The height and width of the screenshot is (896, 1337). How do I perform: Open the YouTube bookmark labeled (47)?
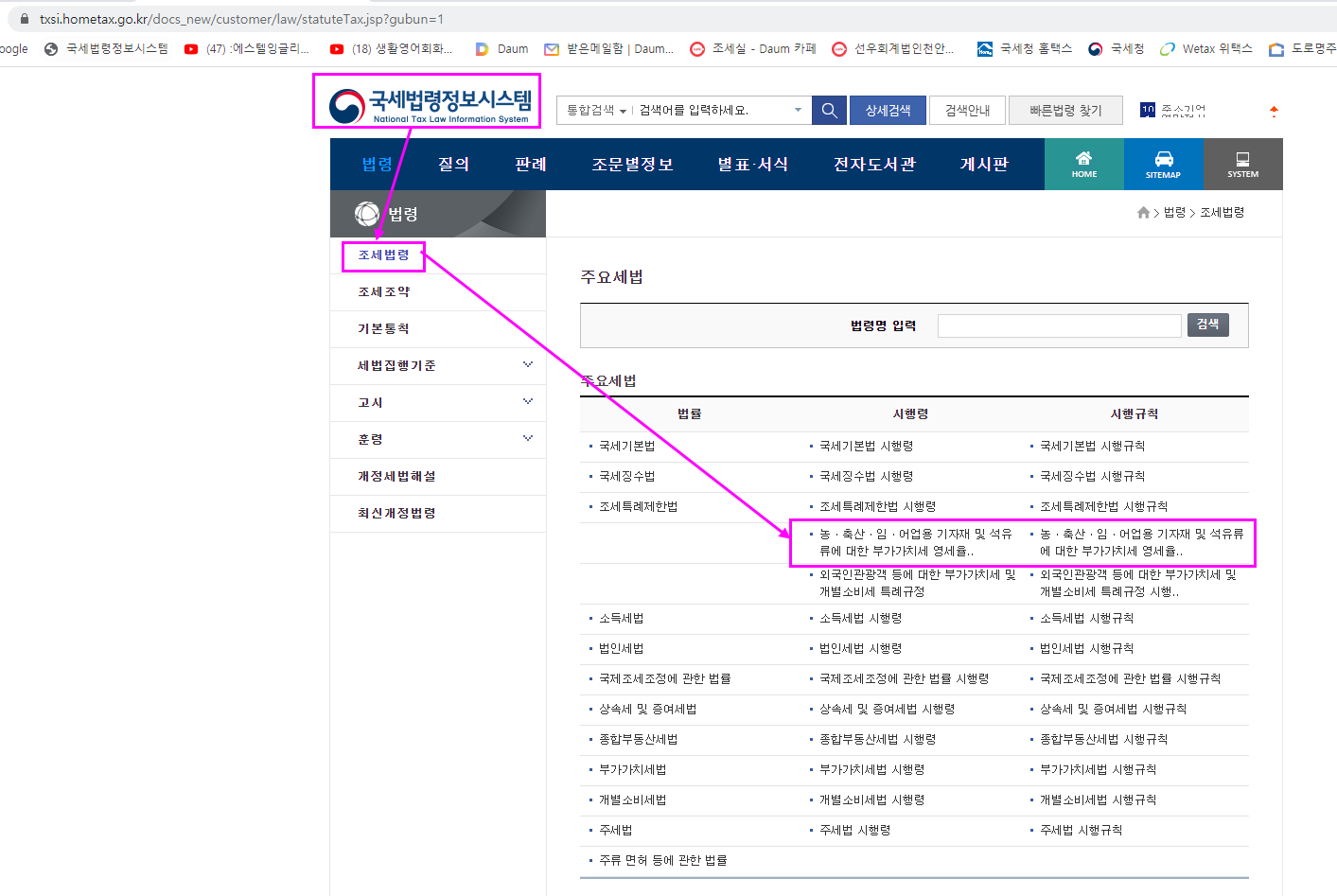247,49
